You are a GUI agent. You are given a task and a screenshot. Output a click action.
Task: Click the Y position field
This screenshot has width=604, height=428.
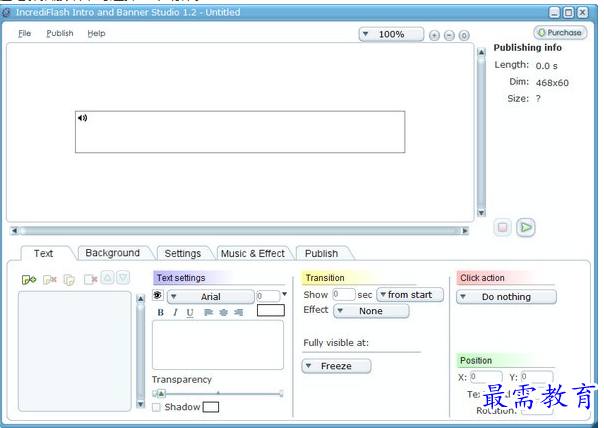point(537,376)
